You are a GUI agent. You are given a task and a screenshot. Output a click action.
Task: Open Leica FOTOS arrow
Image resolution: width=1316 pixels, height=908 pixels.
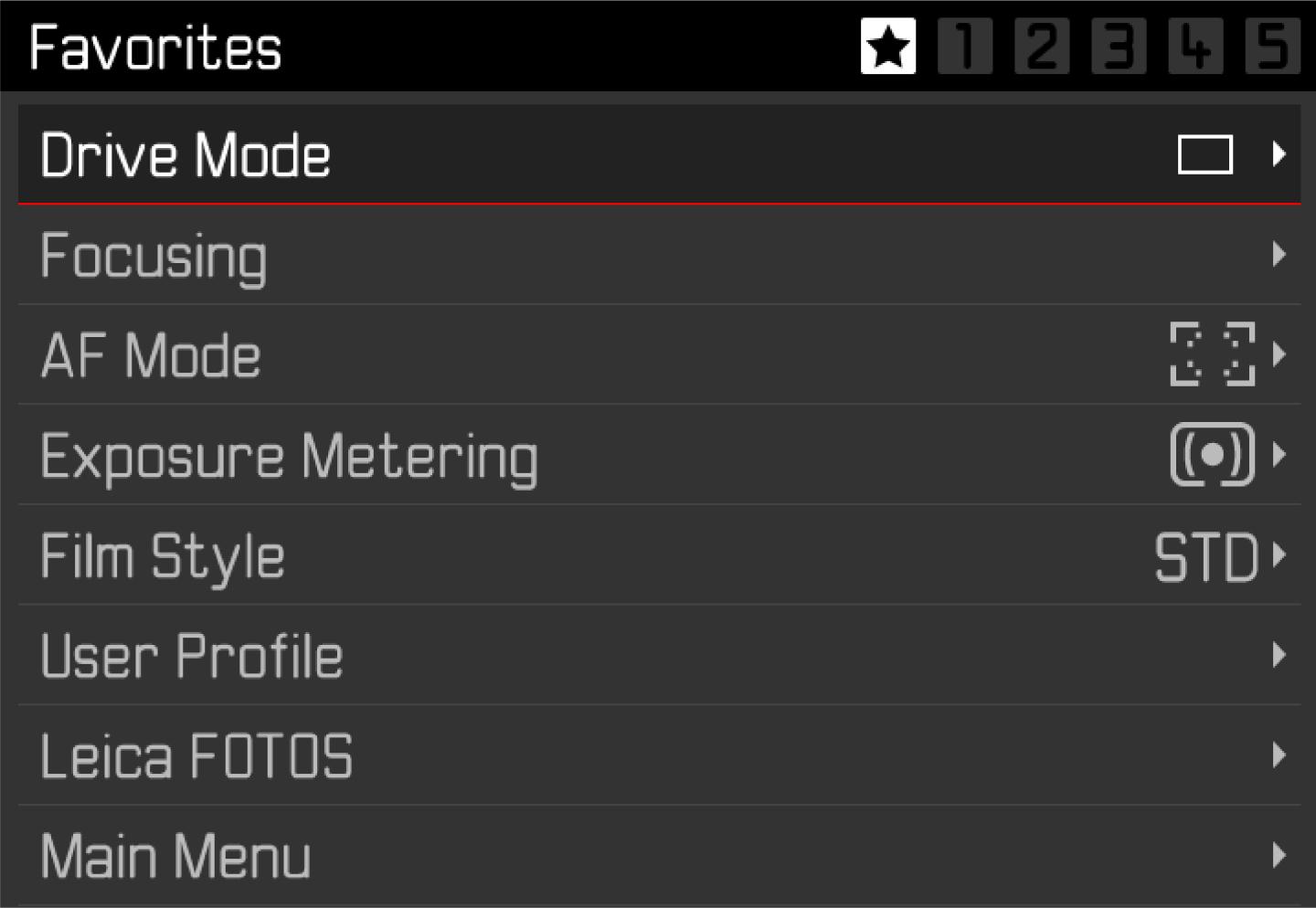pos(1279,755)
